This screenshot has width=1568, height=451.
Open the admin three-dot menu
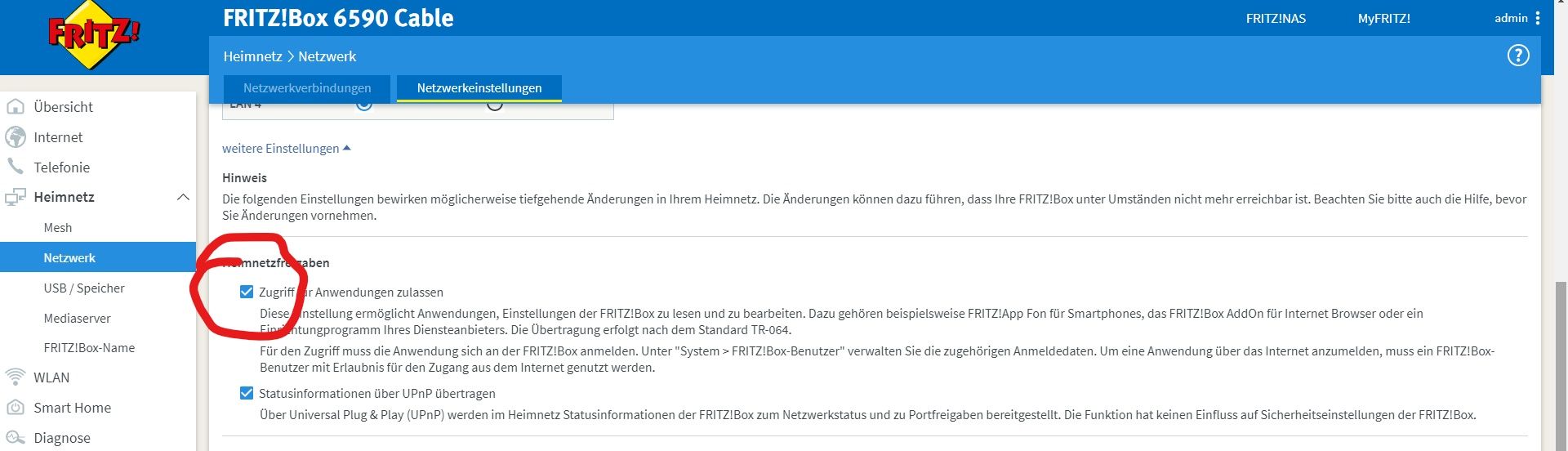click(1538, 18)
